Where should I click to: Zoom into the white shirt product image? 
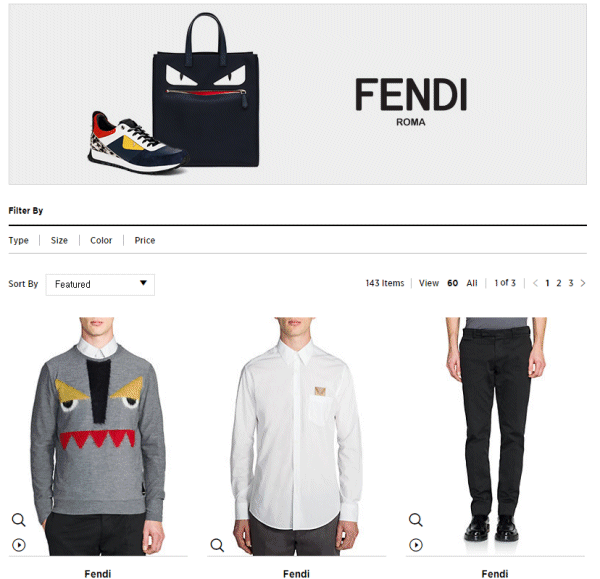[217, 544]
